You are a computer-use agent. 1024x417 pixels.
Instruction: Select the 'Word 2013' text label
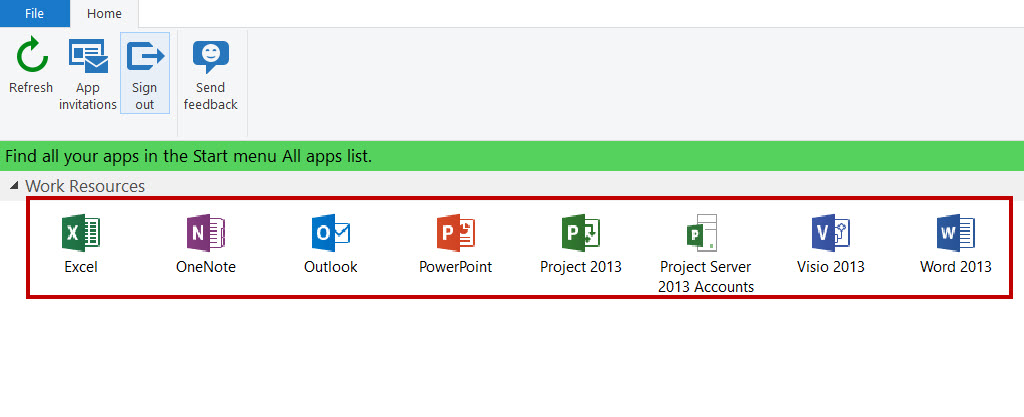pyautogui.click(x=955, y=267)
